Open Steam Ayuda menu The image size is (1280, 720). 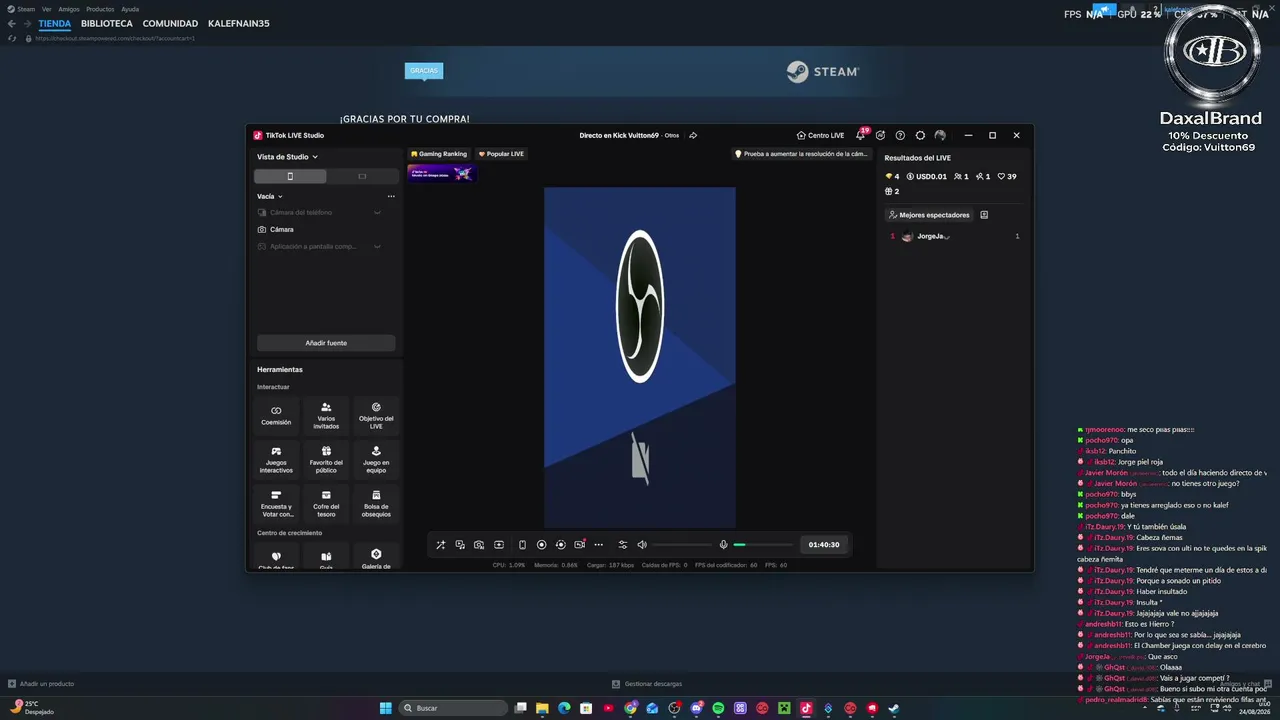[130, 9]
